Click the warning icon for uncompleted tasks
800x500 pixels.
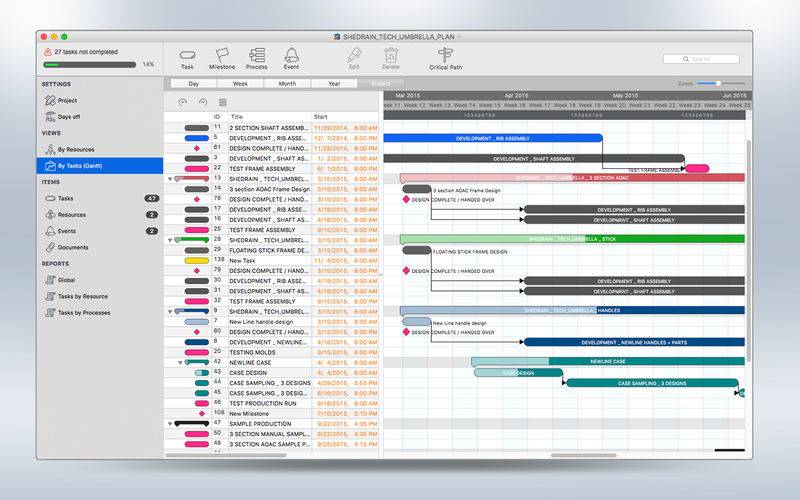coord(47,52)
